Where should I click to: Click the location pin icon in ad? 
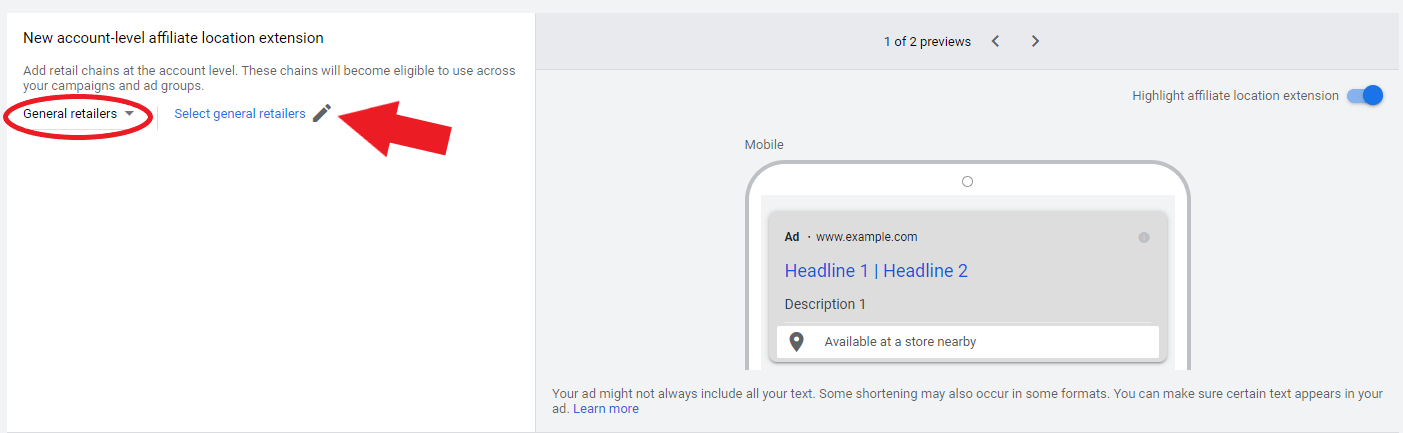click(x=796, y=342)
